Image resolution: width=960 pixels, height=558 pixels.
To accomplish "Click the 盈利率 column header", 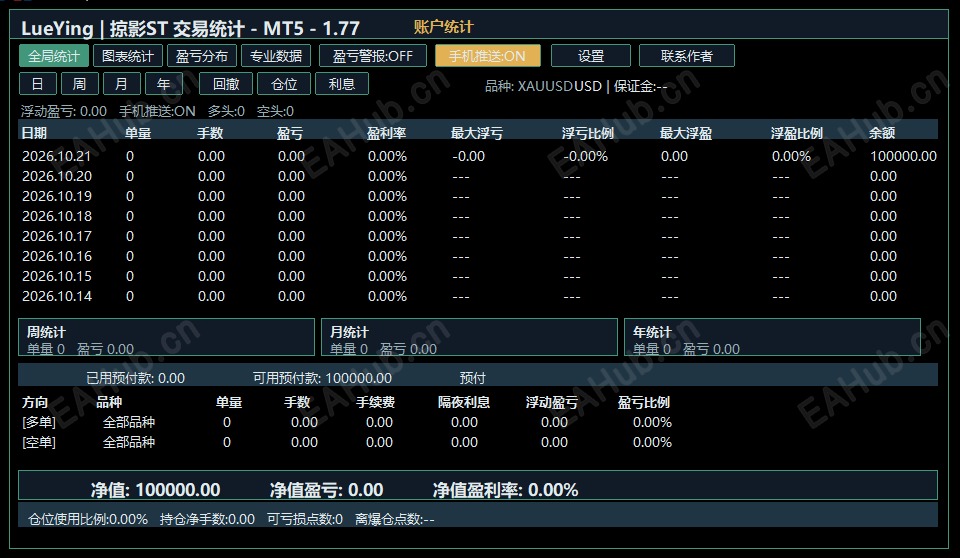I will pos(387,133).
